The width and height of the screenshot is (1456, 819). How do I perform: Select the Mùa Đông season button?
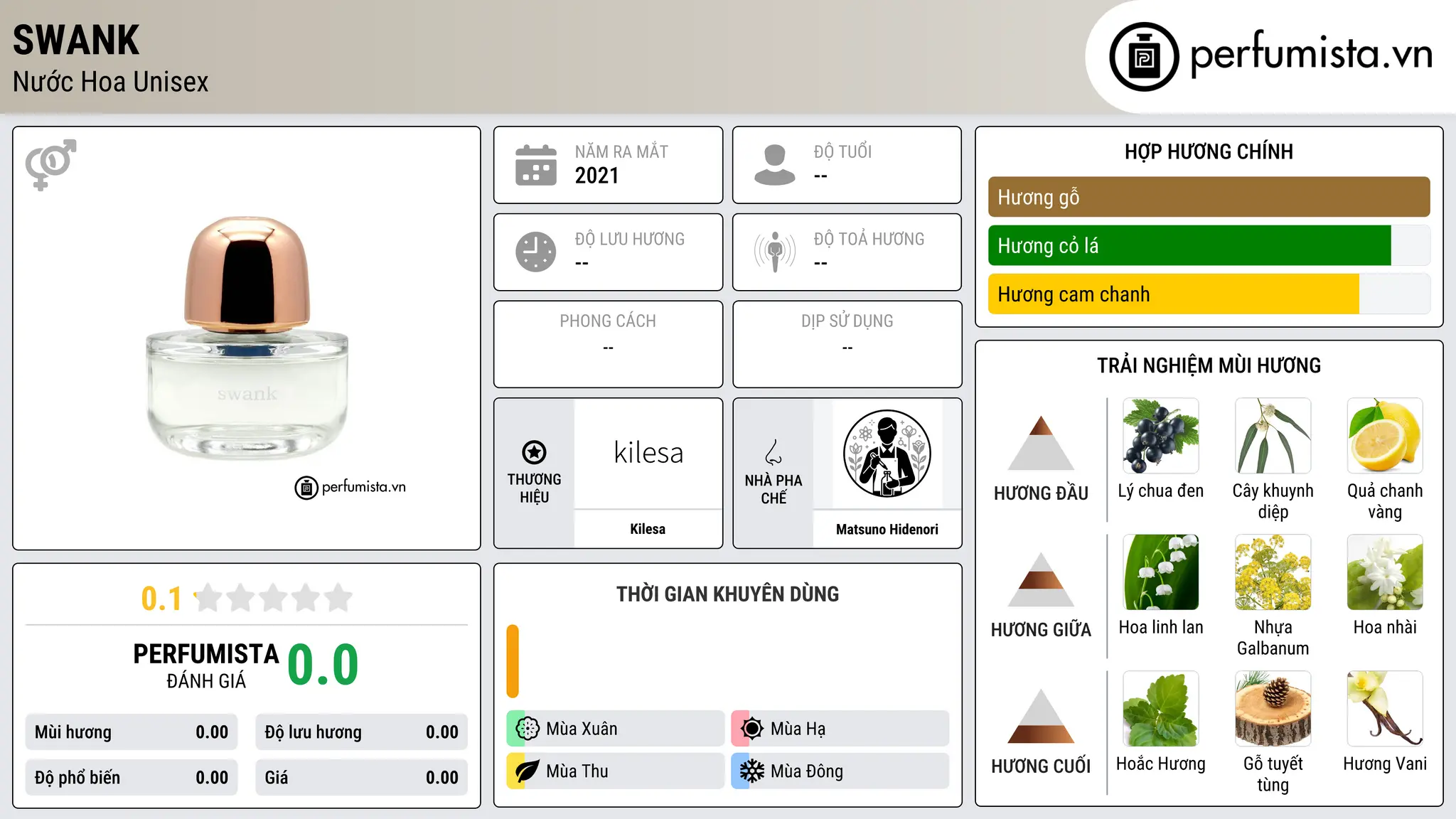tap(840, 771)
